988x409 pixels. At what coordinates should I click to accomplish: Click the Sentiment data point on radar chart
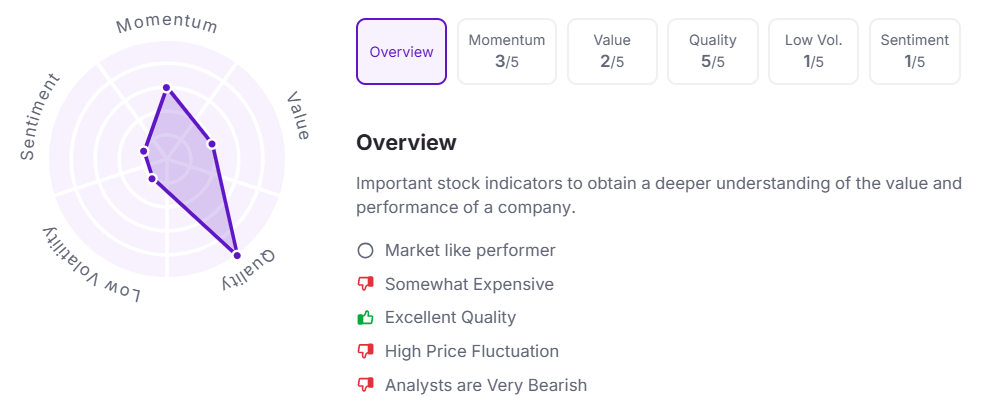(144, 151)
